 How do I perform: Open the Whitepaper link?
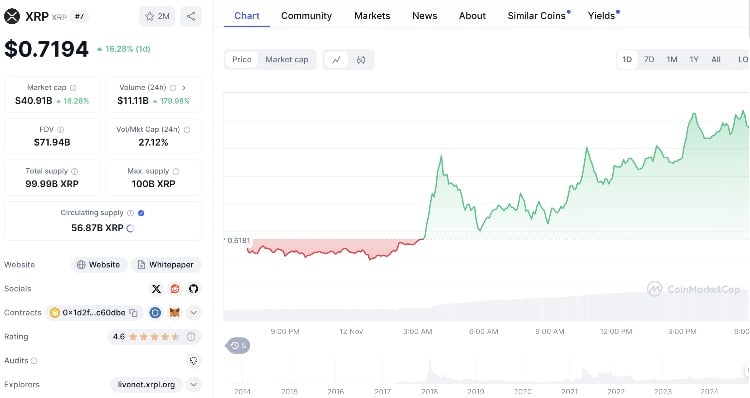(x=166, y=265)
